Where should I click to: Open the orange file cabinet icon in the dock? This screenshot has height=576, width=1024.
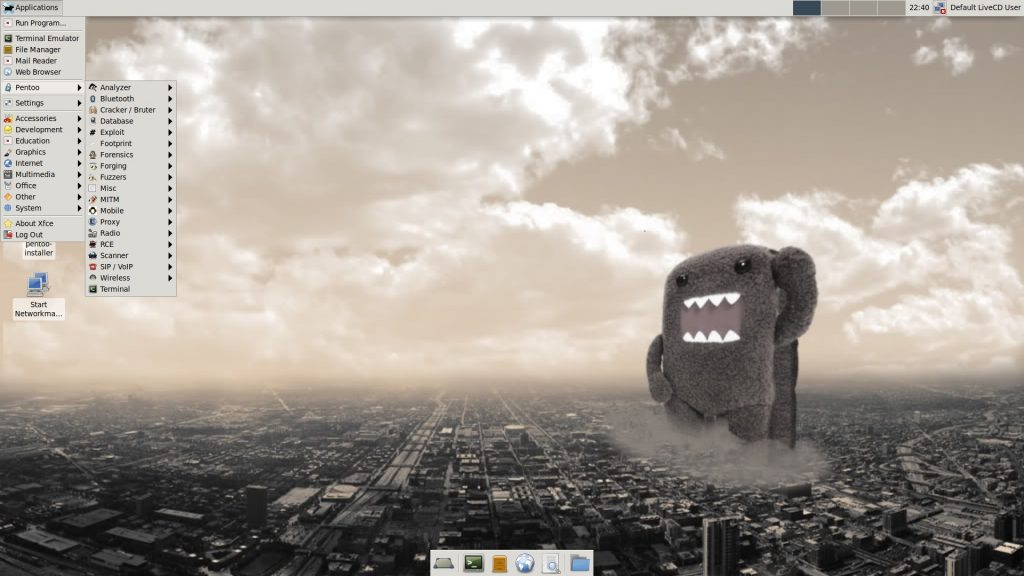pyautogui.click(x=498, y=562)
